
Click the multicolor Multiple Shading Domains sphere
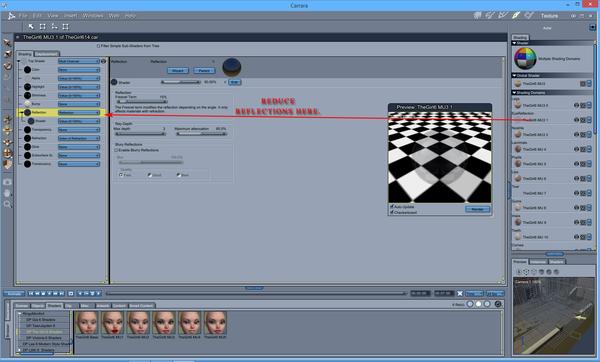coord(525,59)
